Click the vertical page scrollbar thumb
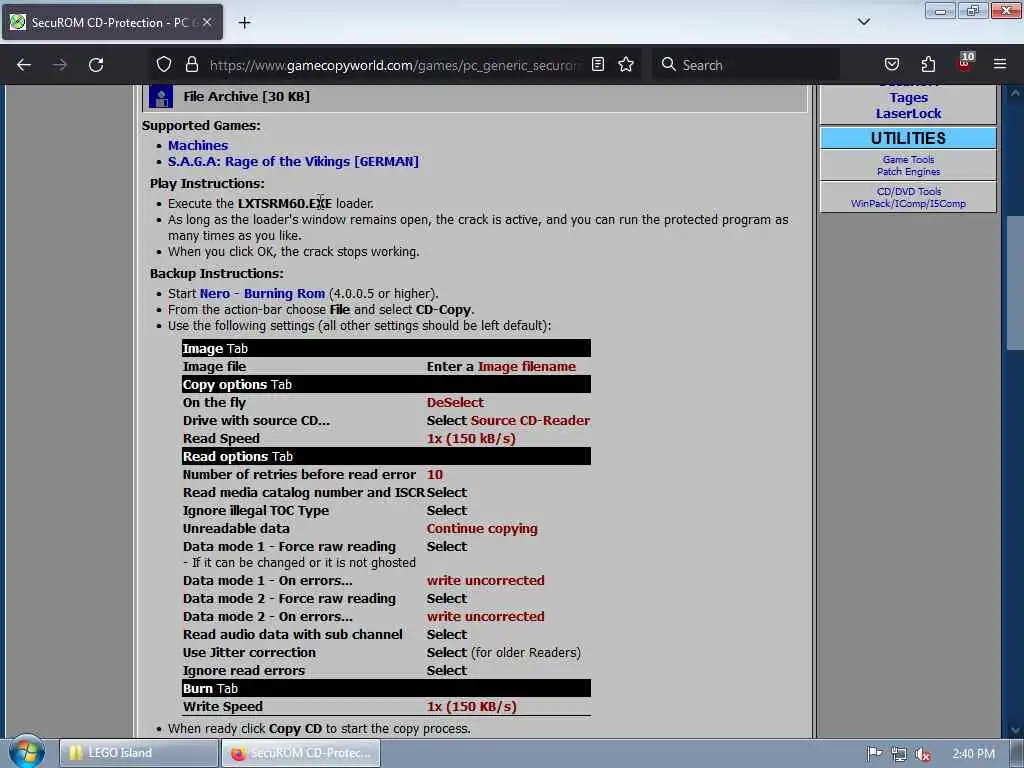 coord(1015,282)
